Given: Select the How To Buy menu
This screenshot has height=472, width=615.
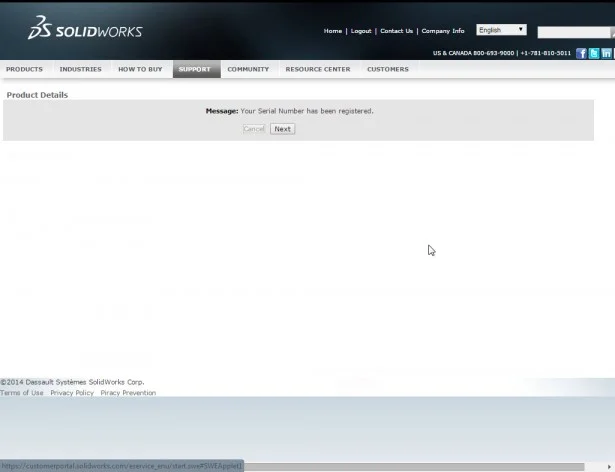Looking at the screenshot, I should tap(139, 69).
